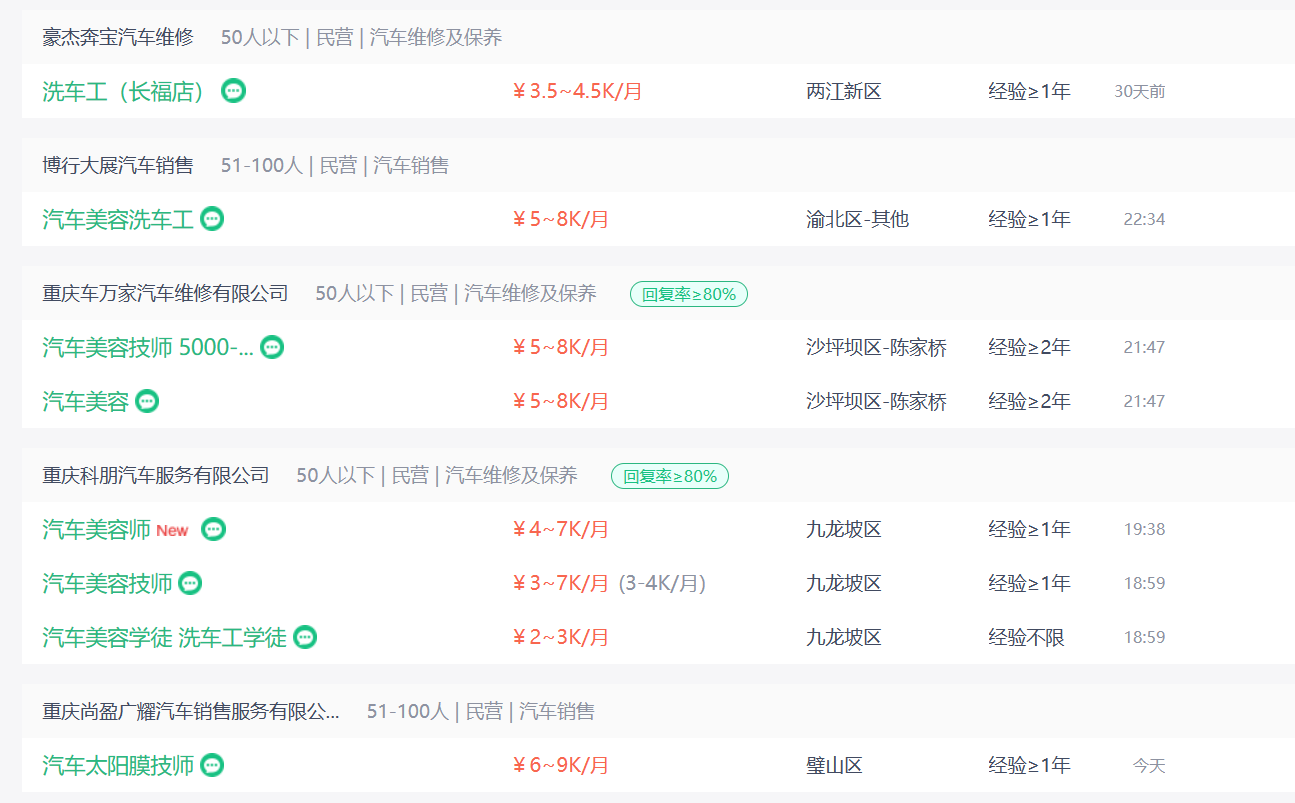Open company 博行大展汽车销售
Viewport: 1295px width, 803px height.
[x=117, y=166]
